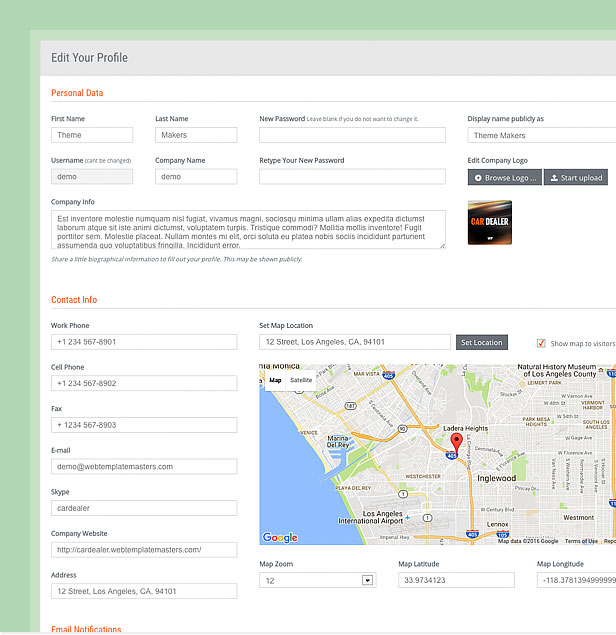Click the Company Website field
The width and height of the screenshot is (616, 635).
point(144,549)
